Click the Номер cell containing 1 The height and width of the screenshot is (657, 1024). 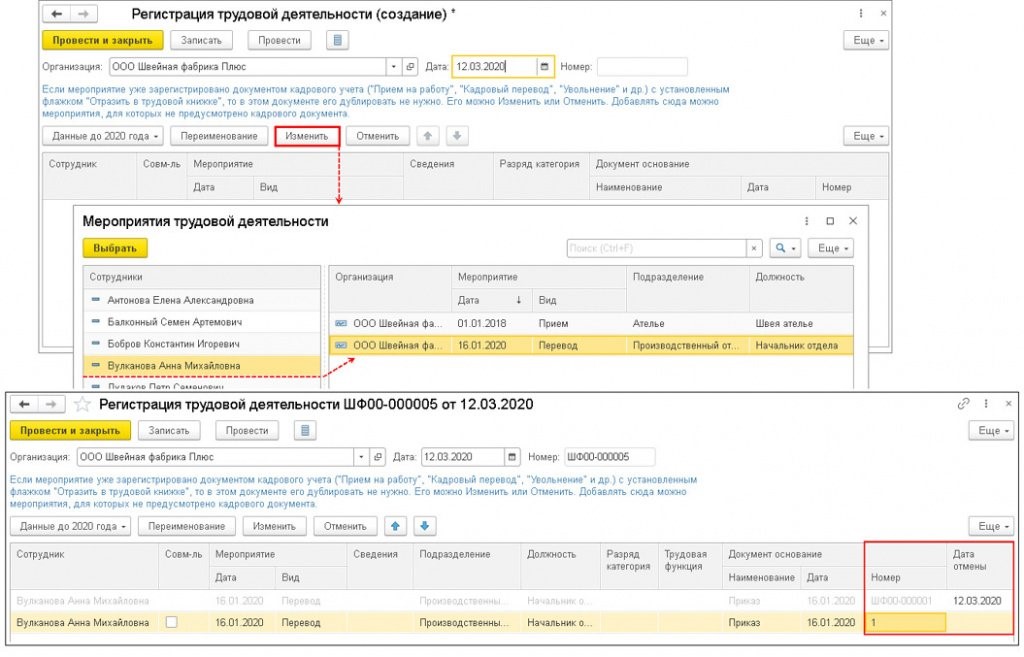click(905, 623)
